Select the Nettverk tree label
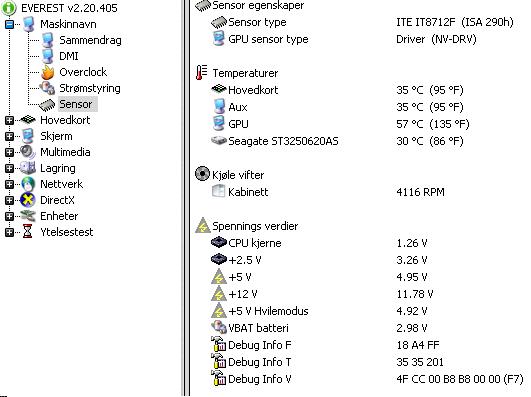531x397 pixels. pos(61,184)
